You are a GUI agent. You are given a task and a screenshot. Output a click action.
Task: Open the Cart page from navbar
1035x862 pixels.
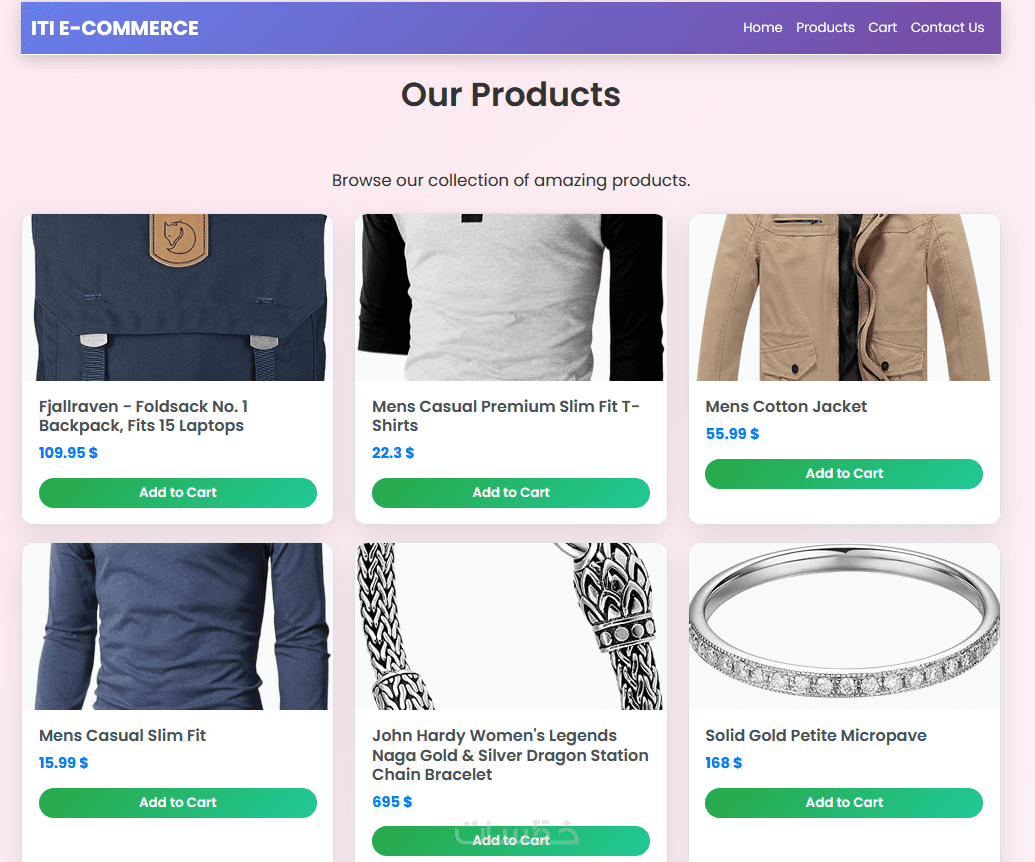click(882, 28)
